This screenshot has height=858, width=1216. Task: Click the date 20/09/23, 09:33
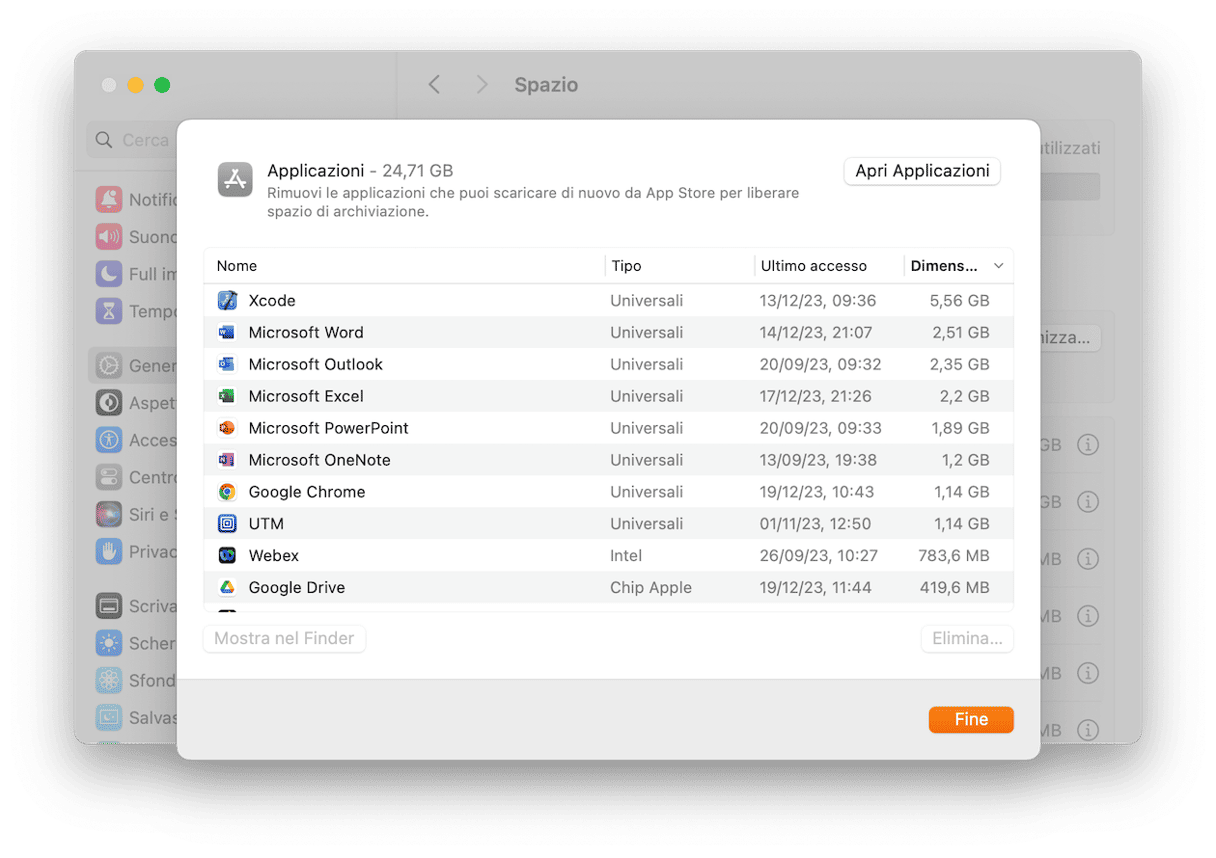(820, 428)
